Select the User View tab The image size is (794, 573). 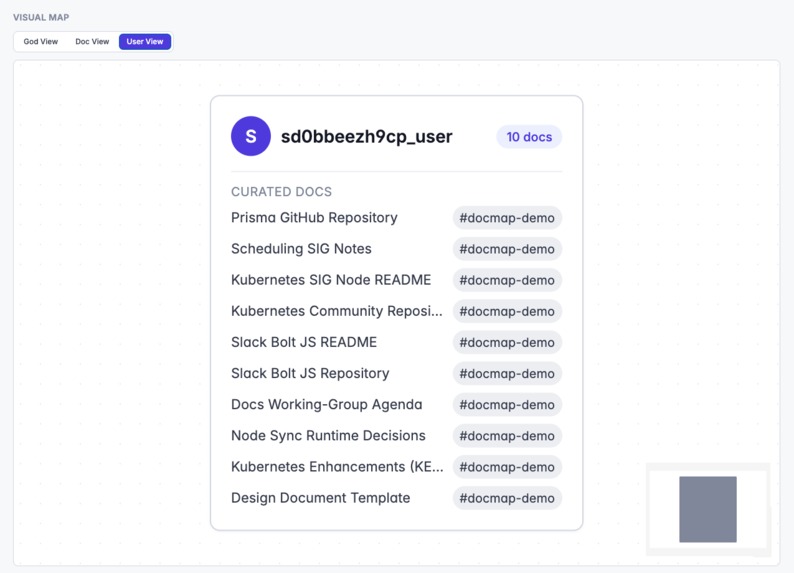[x=145, y=42]
